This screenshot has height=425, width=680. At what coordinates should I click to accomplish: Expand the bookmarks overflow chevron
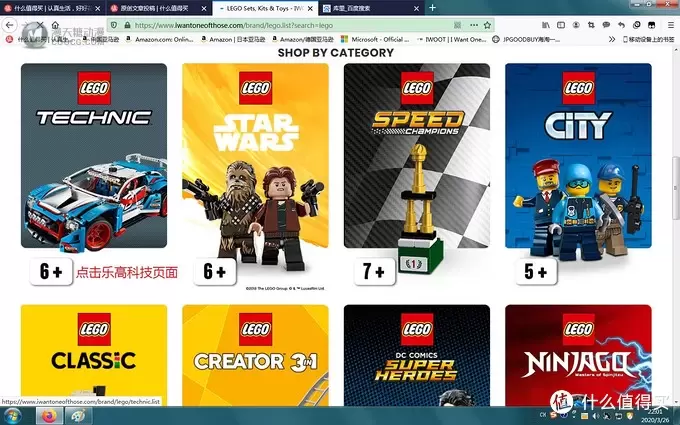coord(611,39)
